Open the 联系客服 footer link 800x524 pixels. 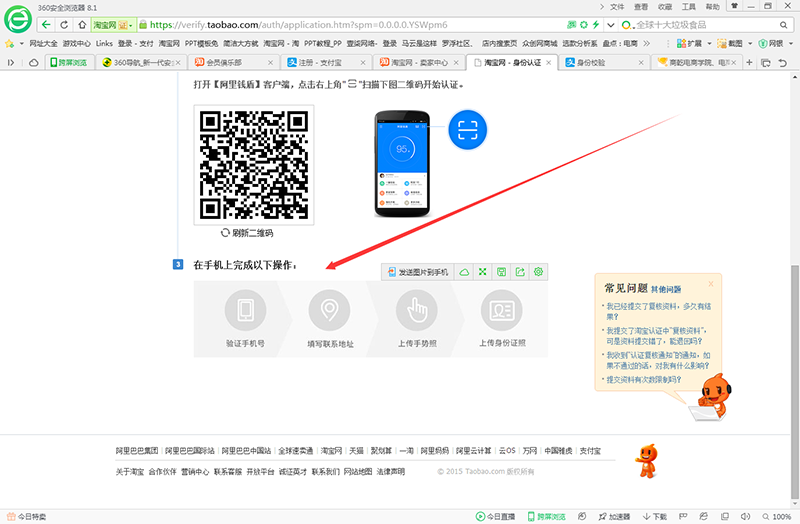pos(228,471)
